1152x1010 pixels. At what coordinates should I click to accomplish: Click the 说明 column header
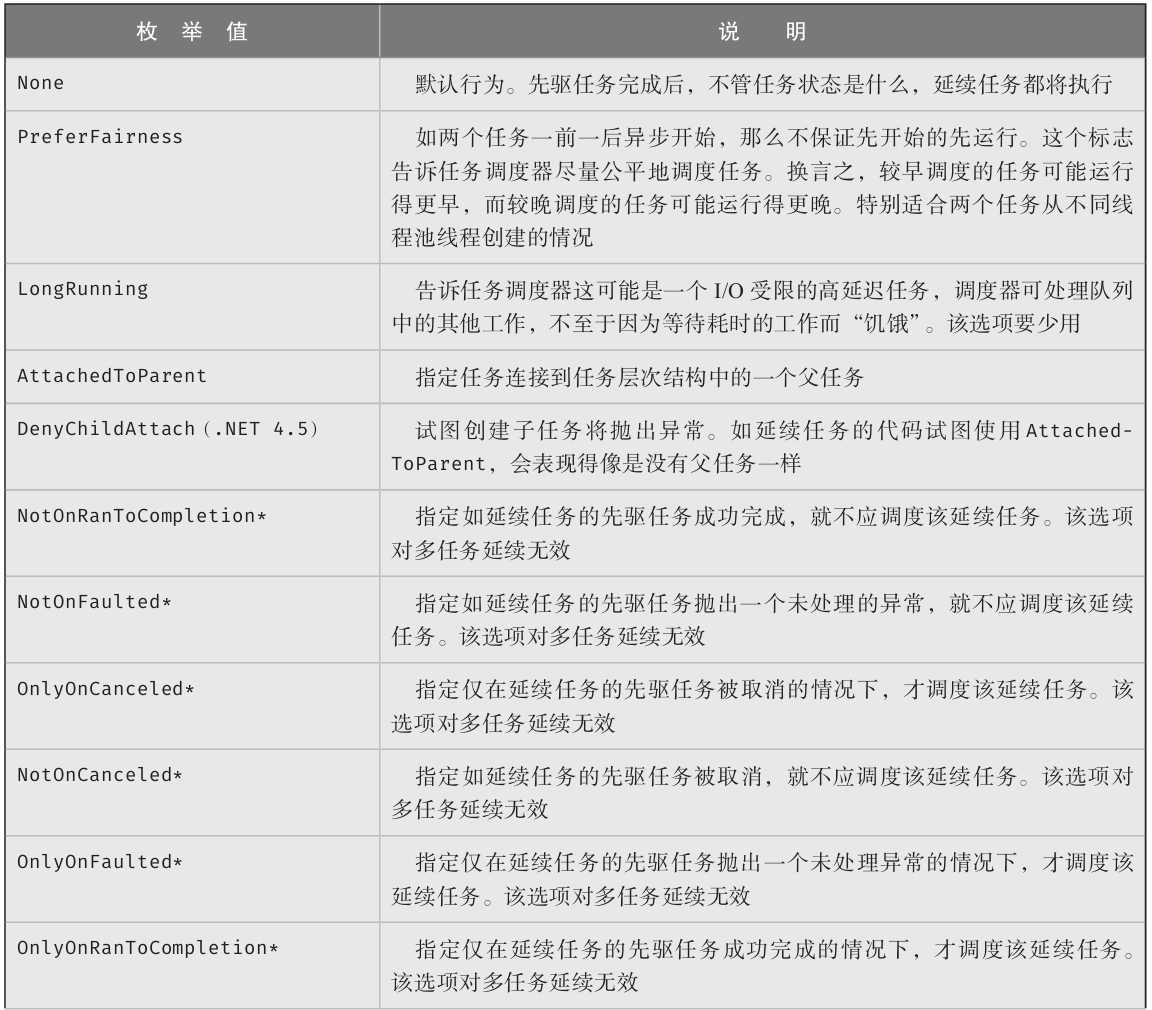click(762, 32)
